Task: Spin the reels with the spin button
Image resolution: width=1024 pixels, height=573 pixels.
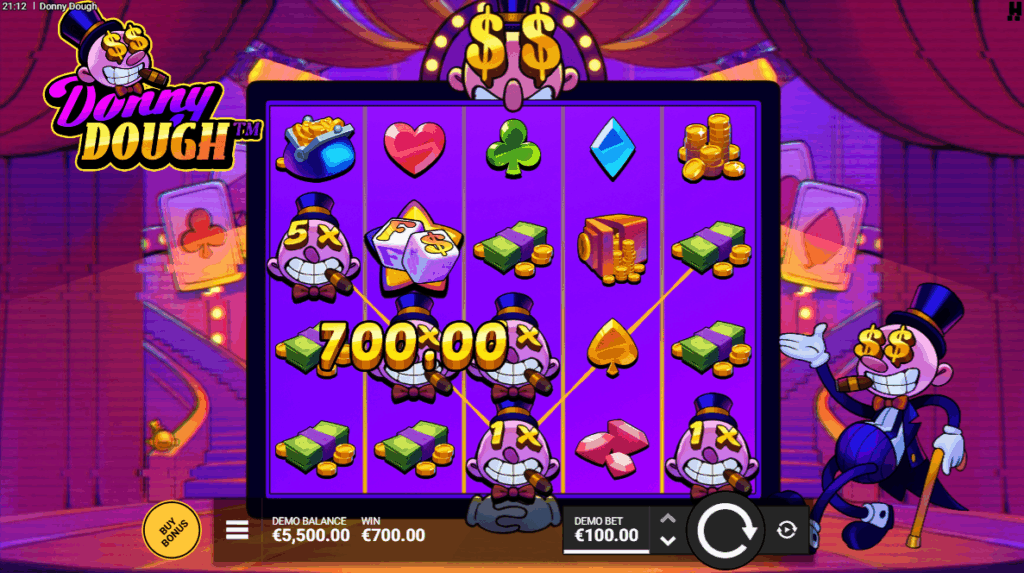Action: pos(726,531)
